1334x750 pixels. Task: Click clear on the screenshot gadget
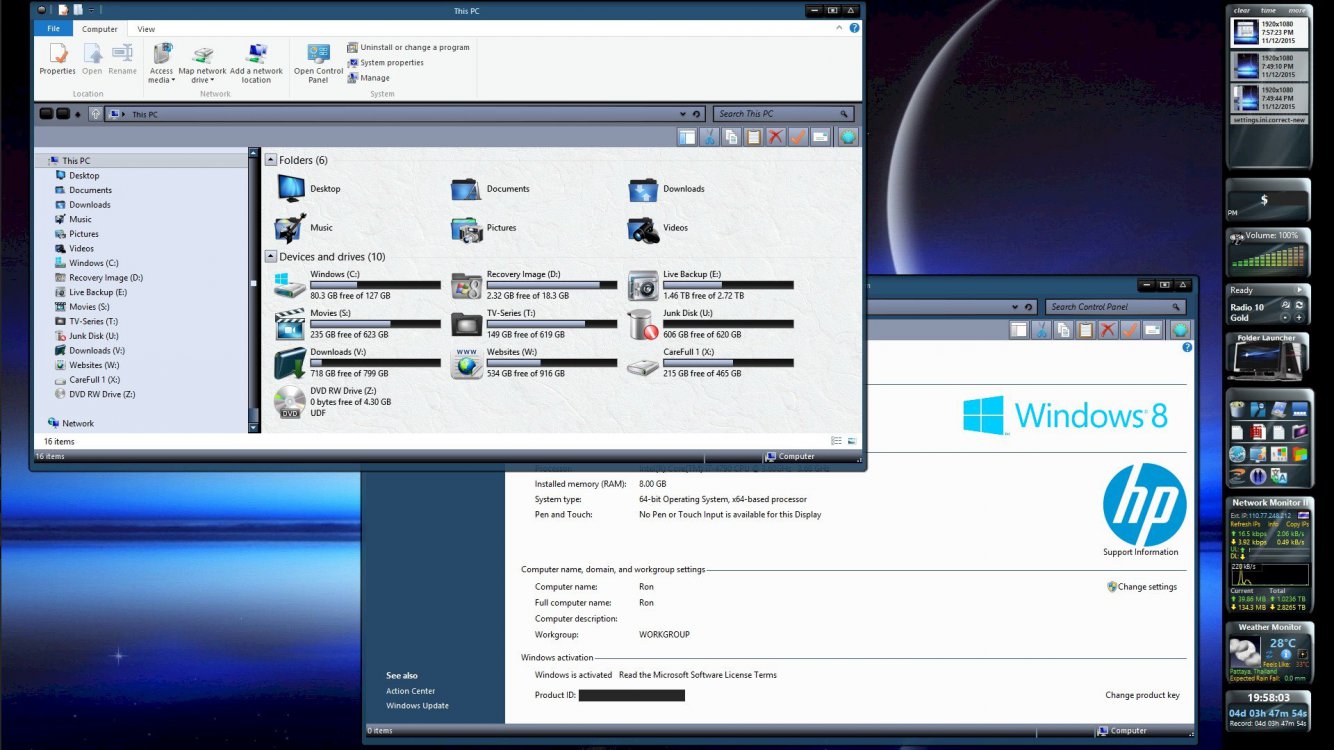tap(1242, 10)
